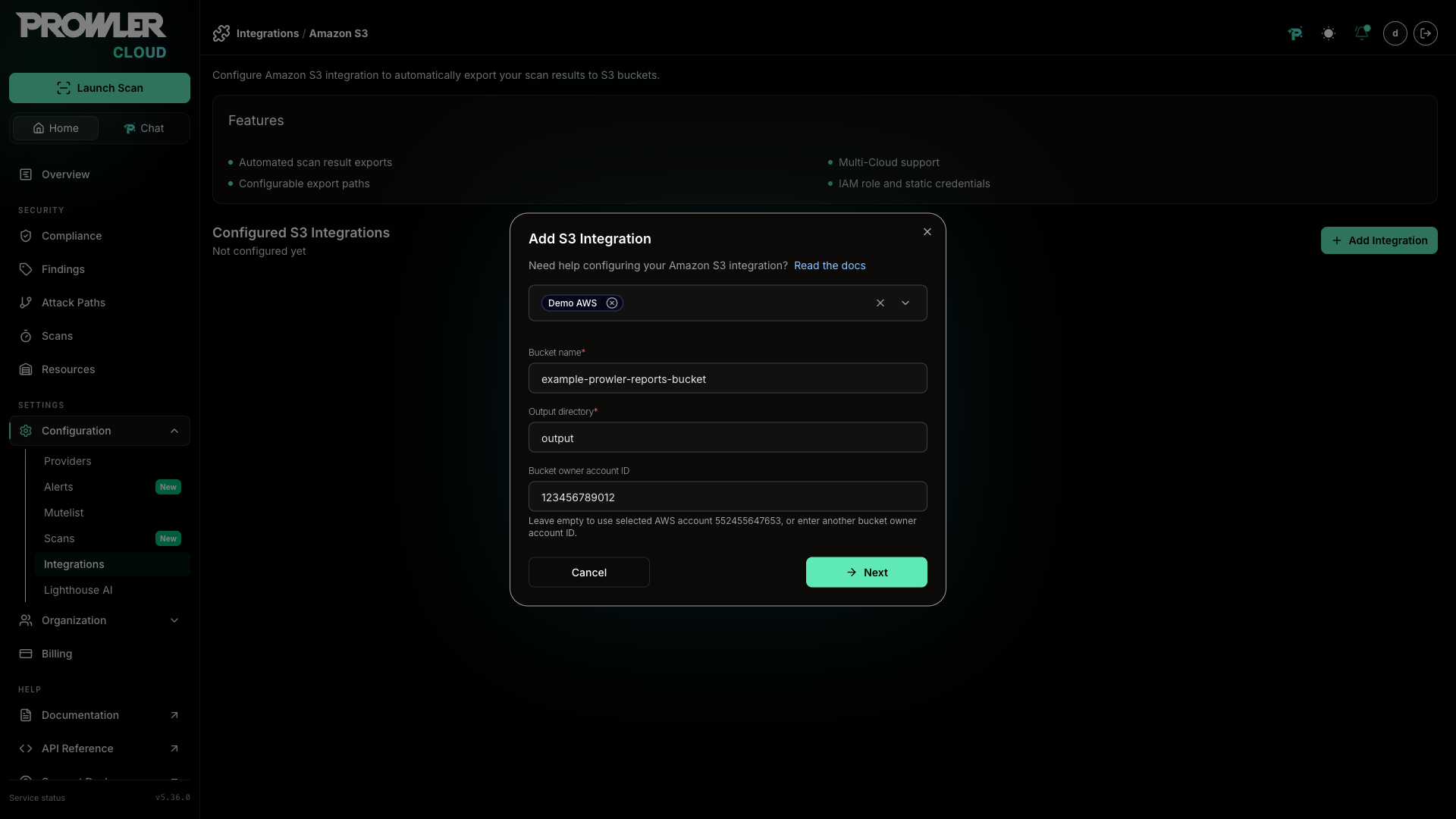1456x819 pixels.
Task: Open the Lighthouse AI icon in top bar
Action: [1295, 33]
